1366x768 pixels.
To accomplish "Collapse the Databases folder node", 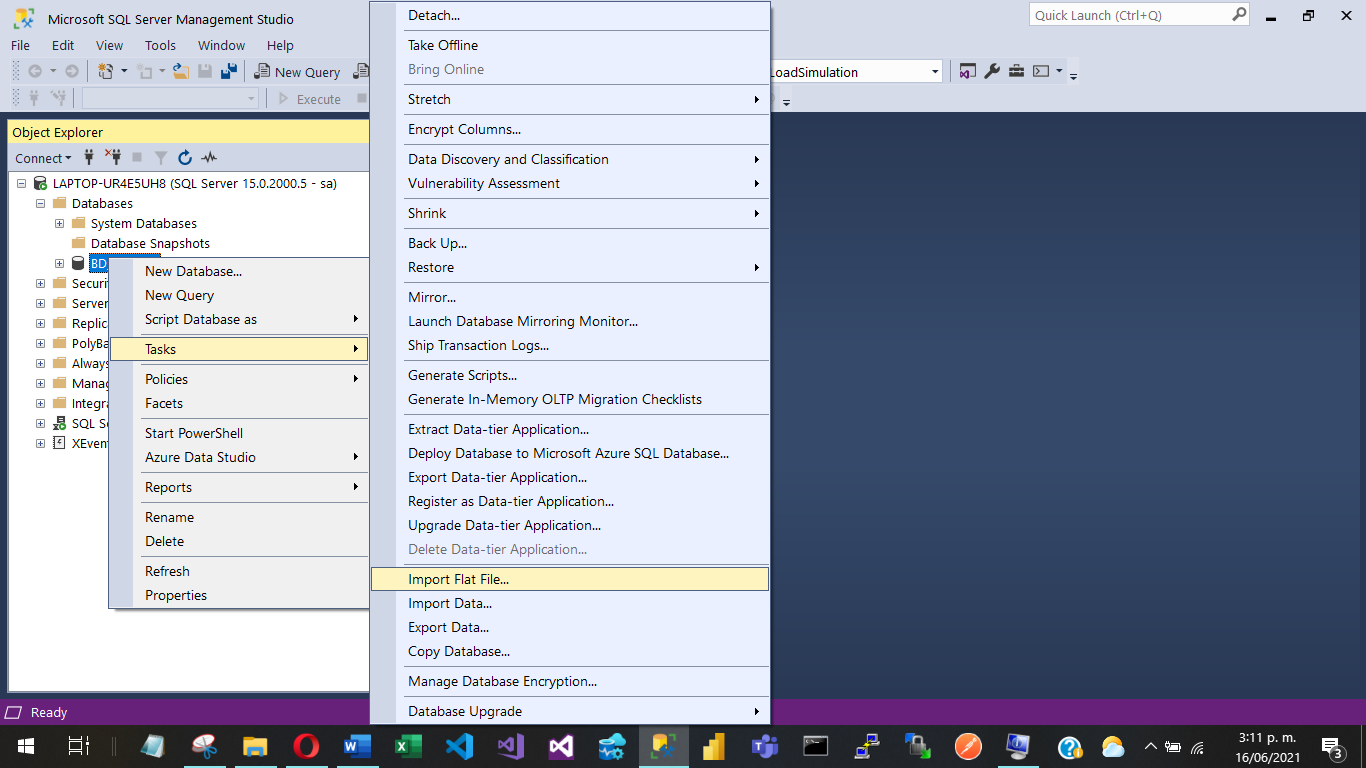I will pos(41,204).
